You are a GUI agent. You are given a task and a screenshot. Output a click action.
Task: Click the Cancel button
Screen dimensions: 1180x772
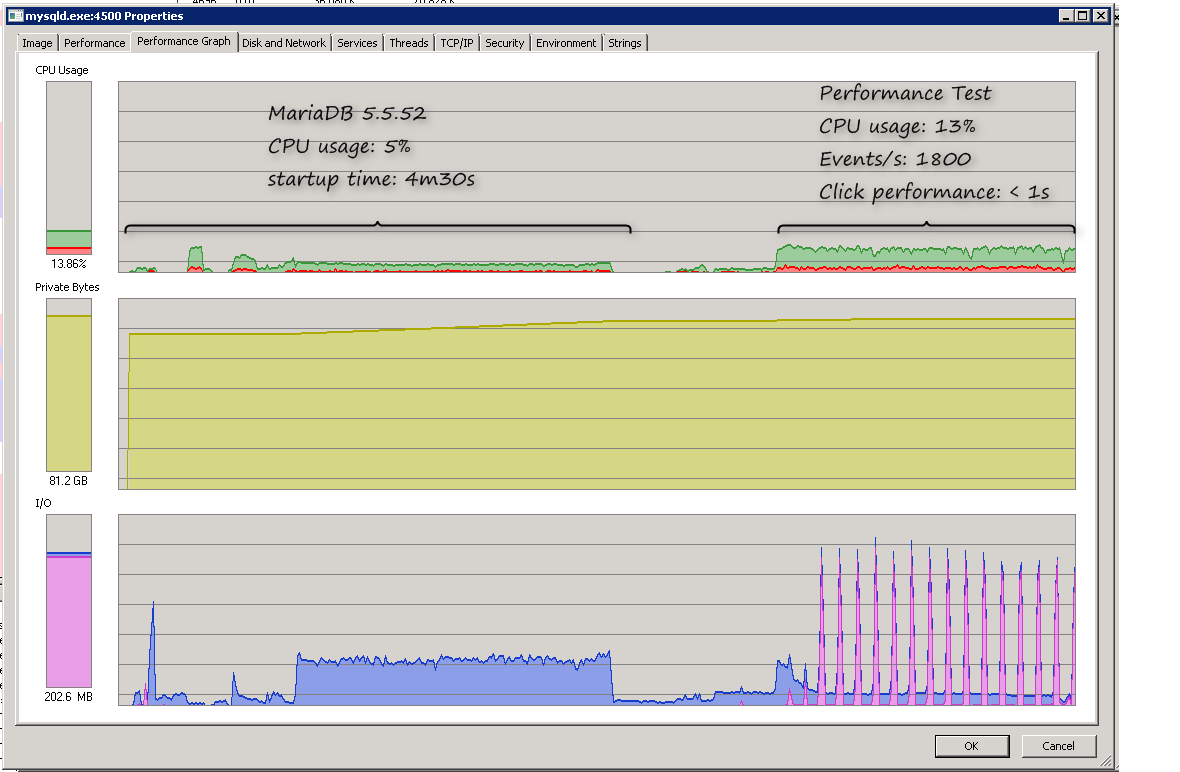tap(1058, 746)
